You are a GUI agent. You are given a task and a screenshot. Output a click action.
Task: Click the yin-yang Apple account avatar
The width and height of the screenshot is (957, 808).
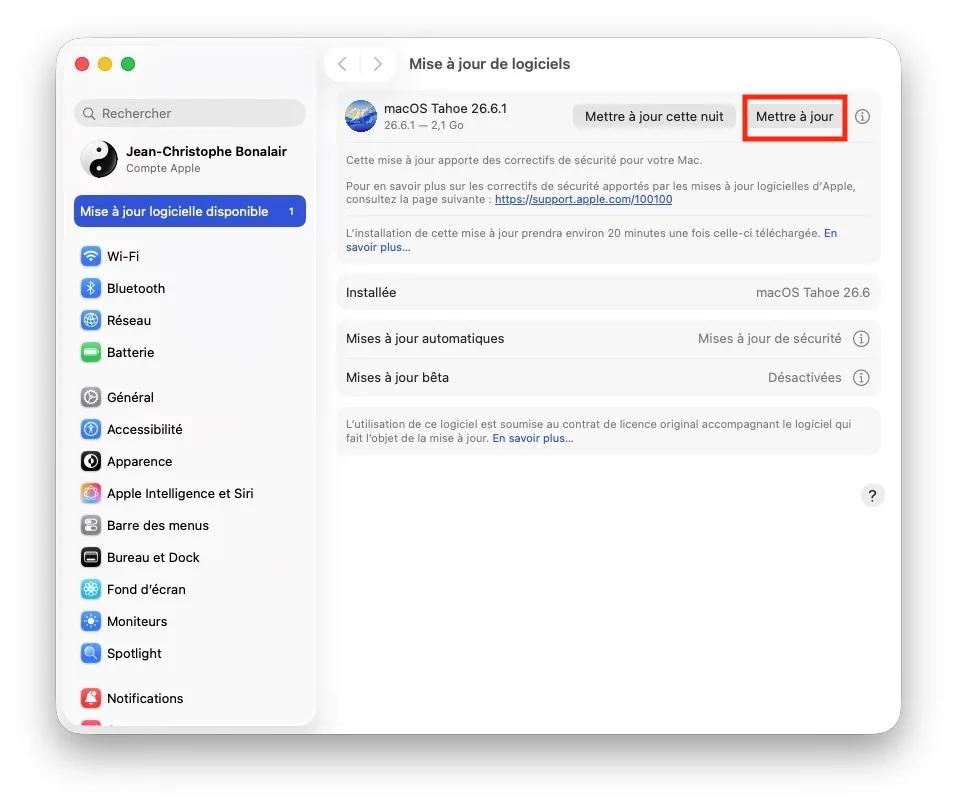click(x=99, y=159)
